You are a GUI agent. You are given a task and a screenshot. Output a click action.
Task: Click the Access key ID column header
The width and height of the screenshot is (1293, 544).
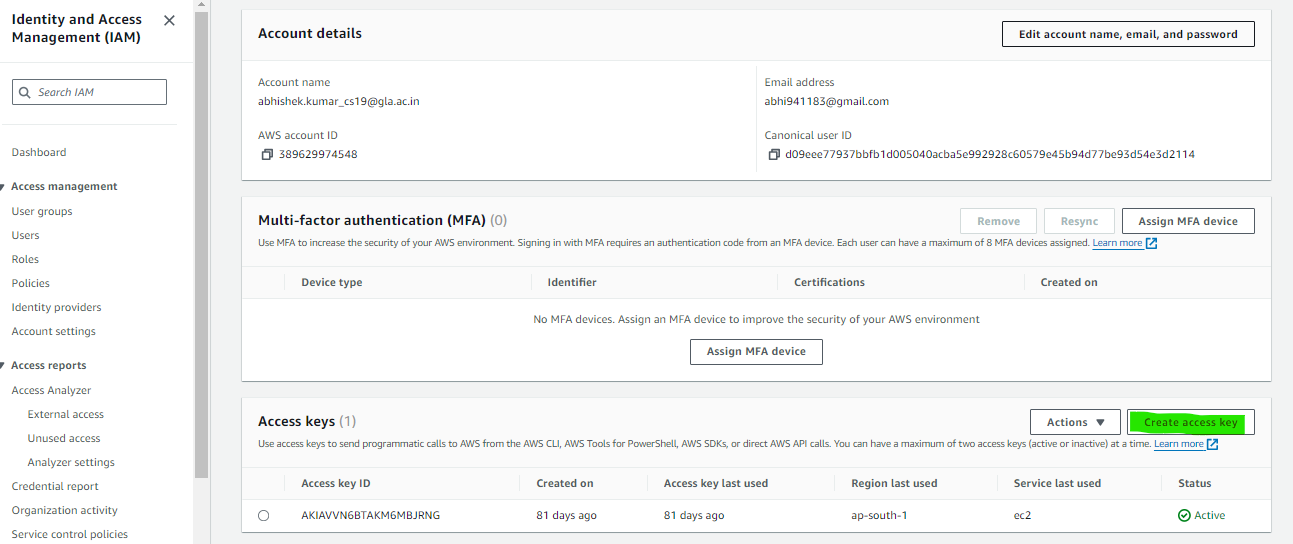(x=336, y=484)
